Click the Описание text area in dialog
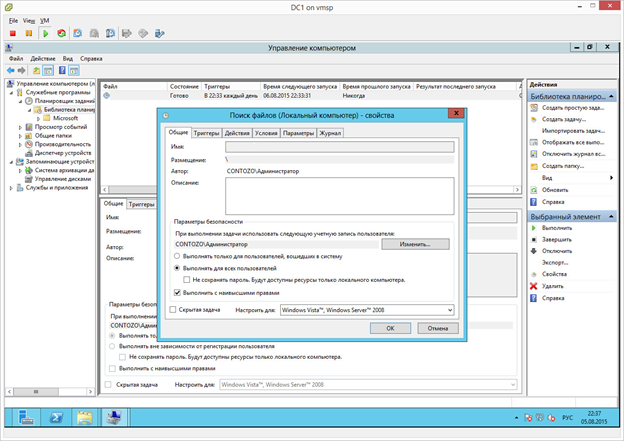Screen dimensions: 624x441 tap(339, 196)
